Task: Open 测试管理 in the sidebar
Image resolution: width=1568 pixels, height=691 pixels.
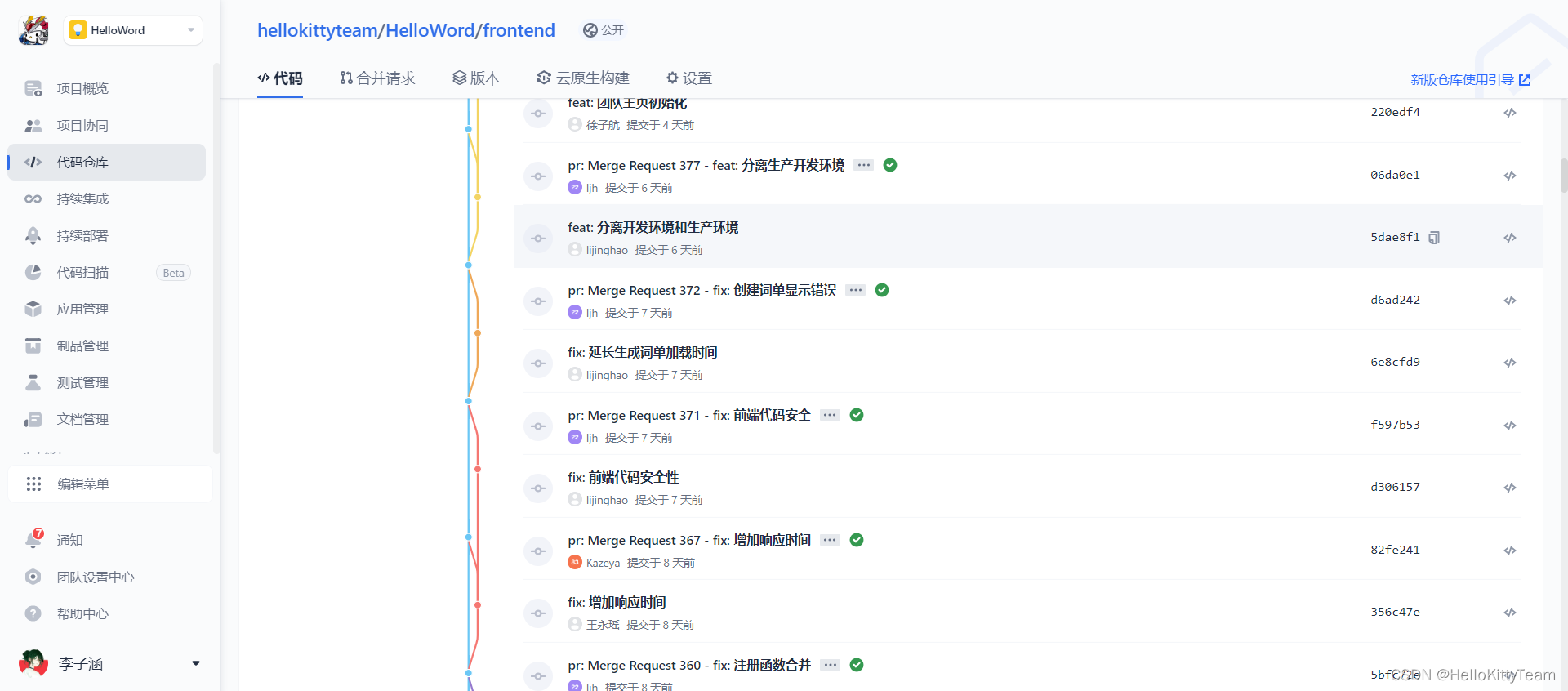Action: (x=106, y=382)
